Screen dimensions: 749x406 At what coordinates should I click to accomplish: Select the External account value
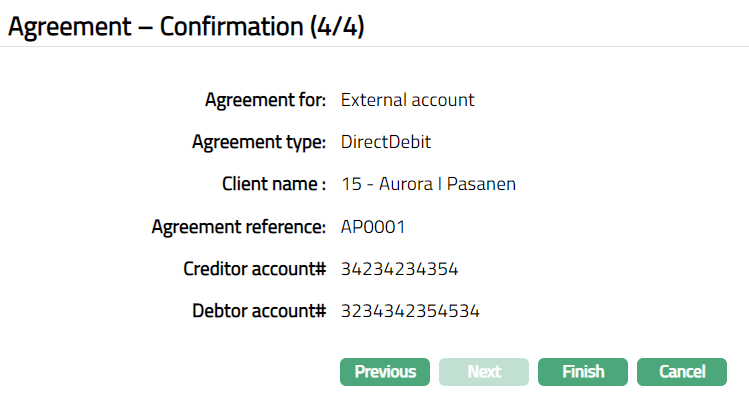407,100
